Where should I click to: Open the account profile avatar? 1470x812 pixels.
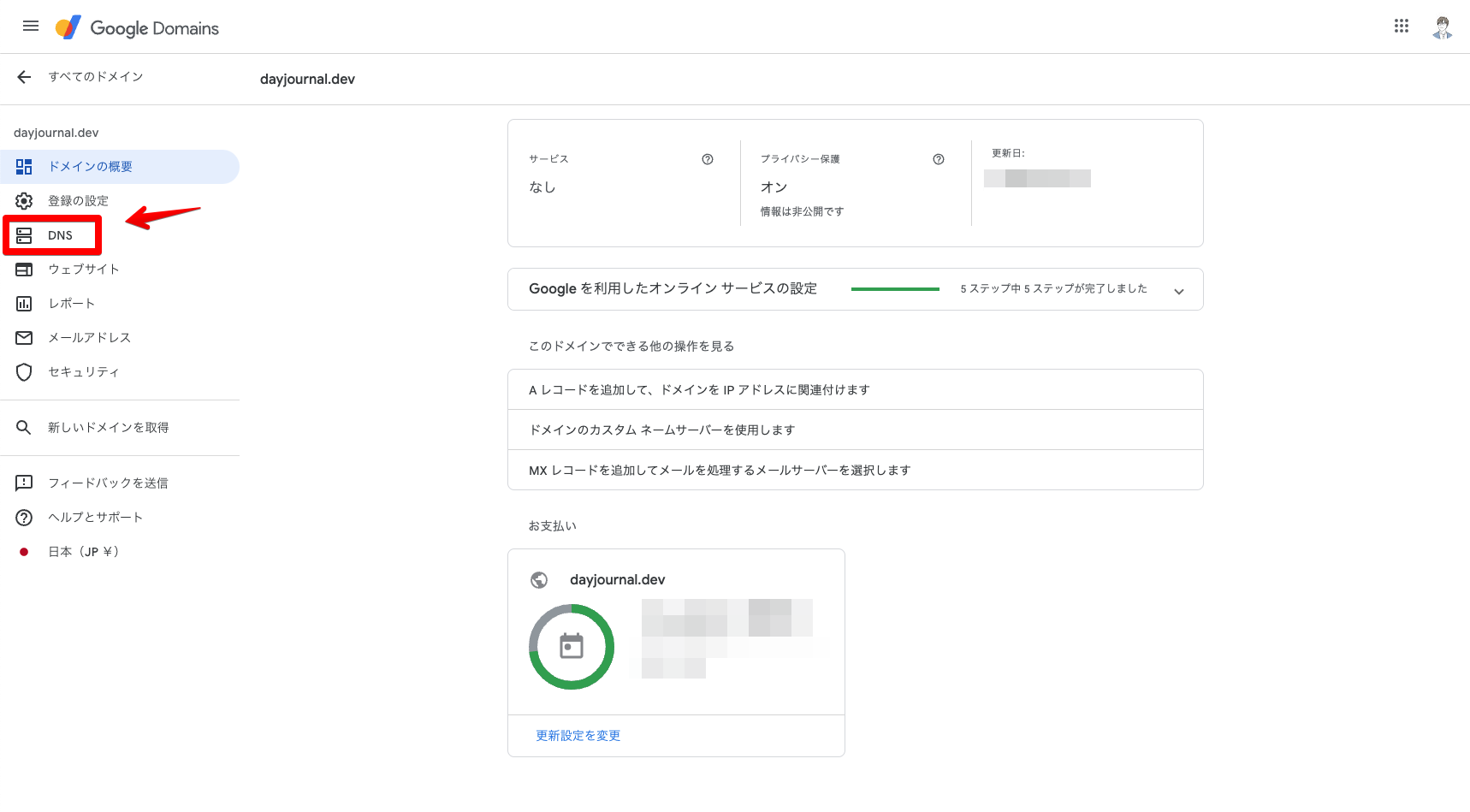[x=1443, y=27]
